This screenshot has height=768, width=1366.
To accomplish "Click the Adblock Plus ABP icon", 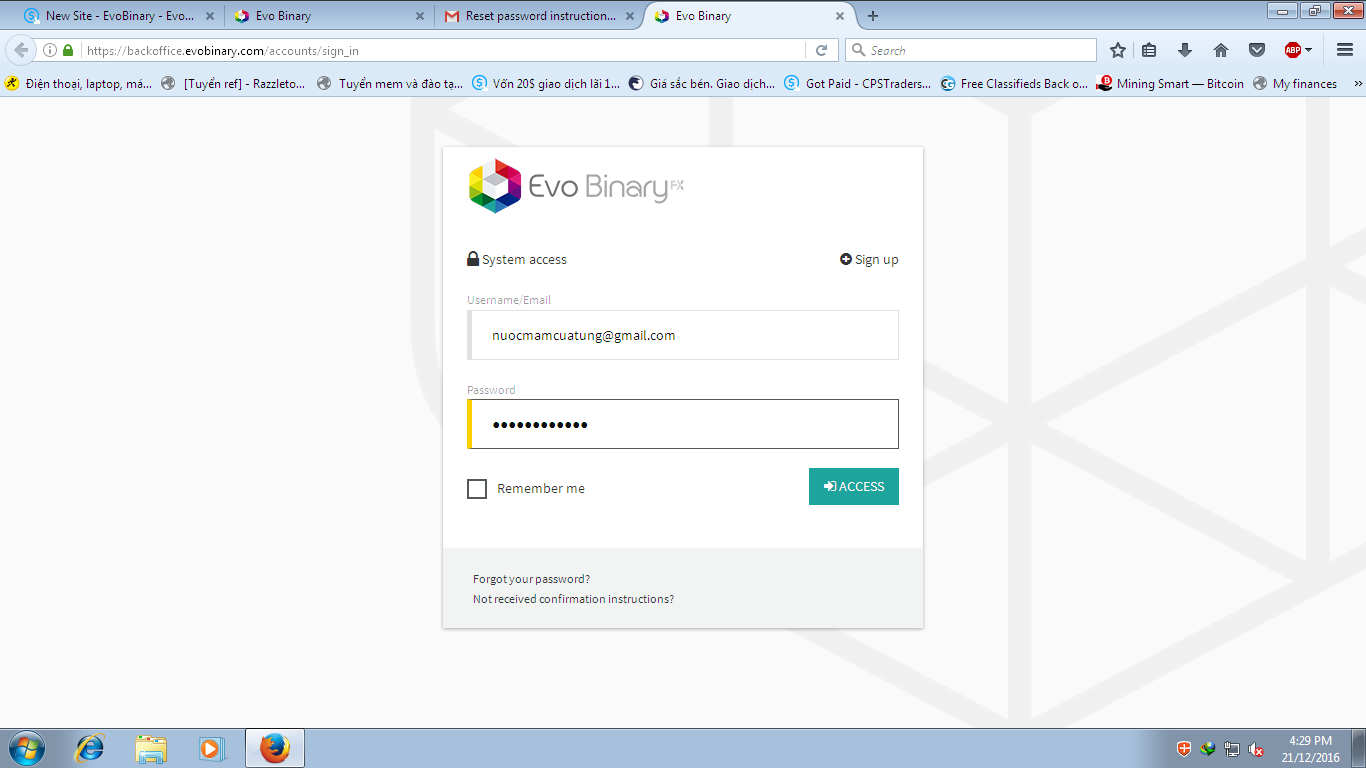I will click(x=1293, y=50).
